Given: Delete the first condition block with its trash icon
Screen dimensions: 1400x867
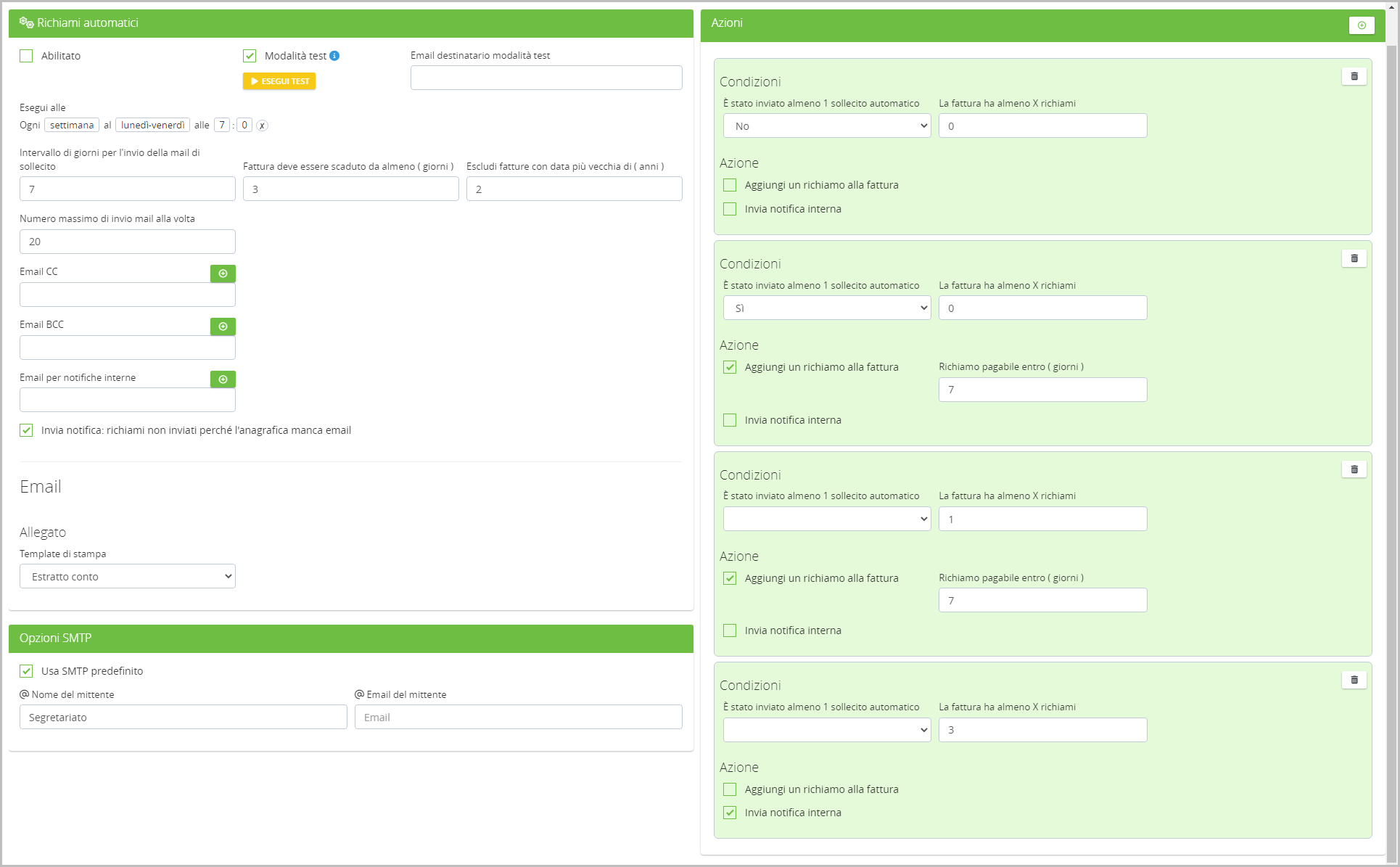Looking at the screenshot, I should click(x=1354, y=76).
